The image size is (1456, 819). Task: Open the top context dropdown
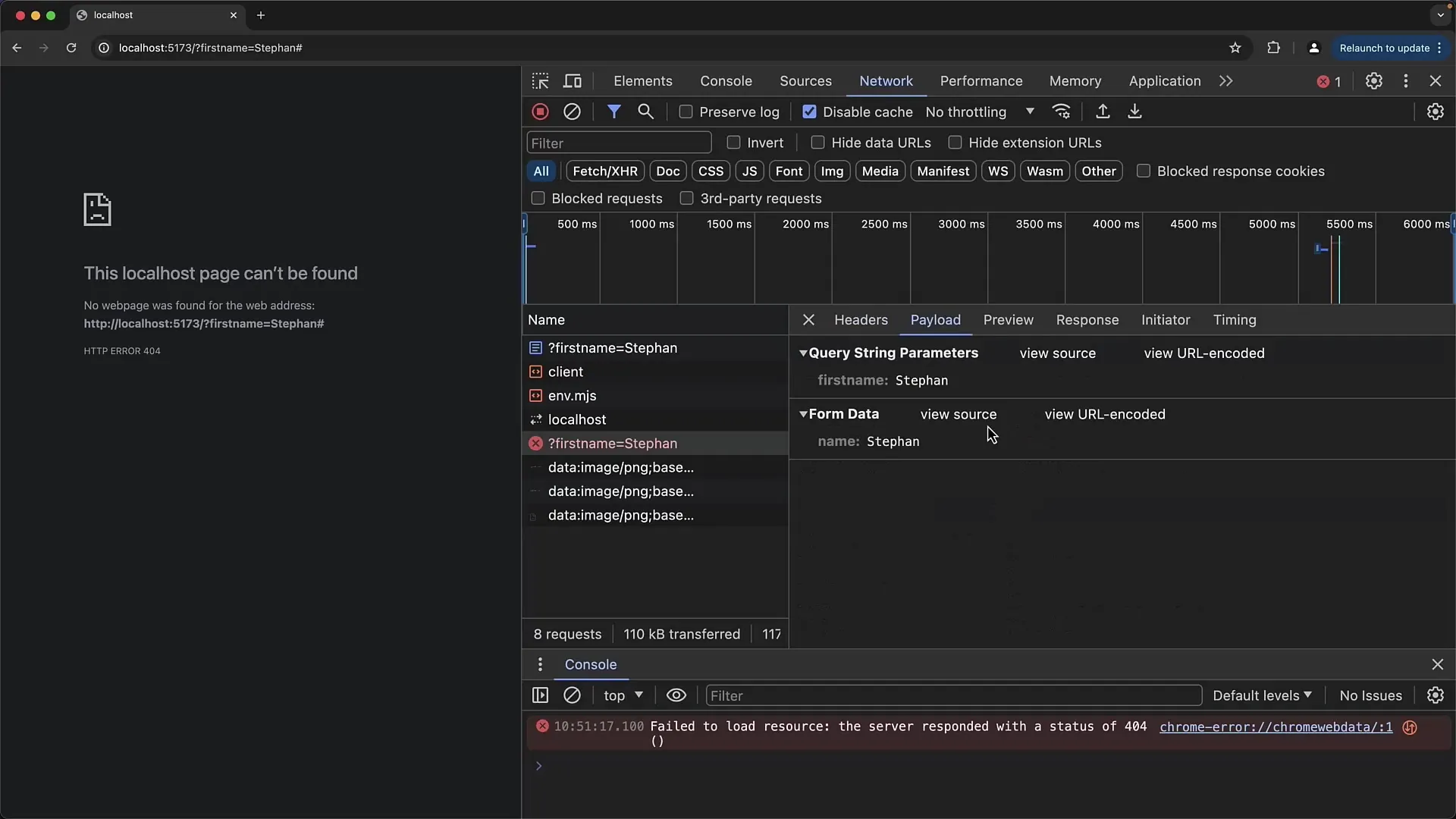coord(623,695)
